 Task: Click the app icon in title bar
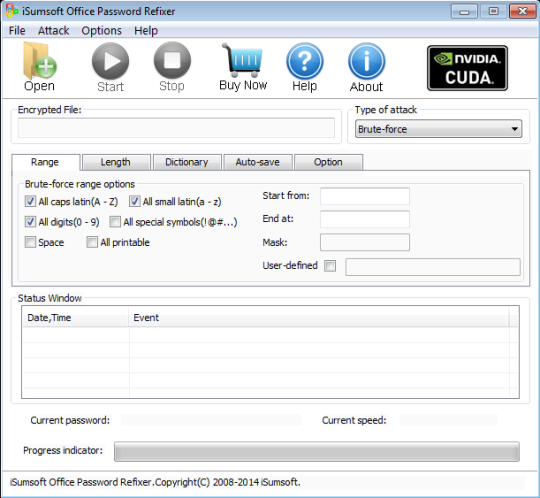coord(12,11)
